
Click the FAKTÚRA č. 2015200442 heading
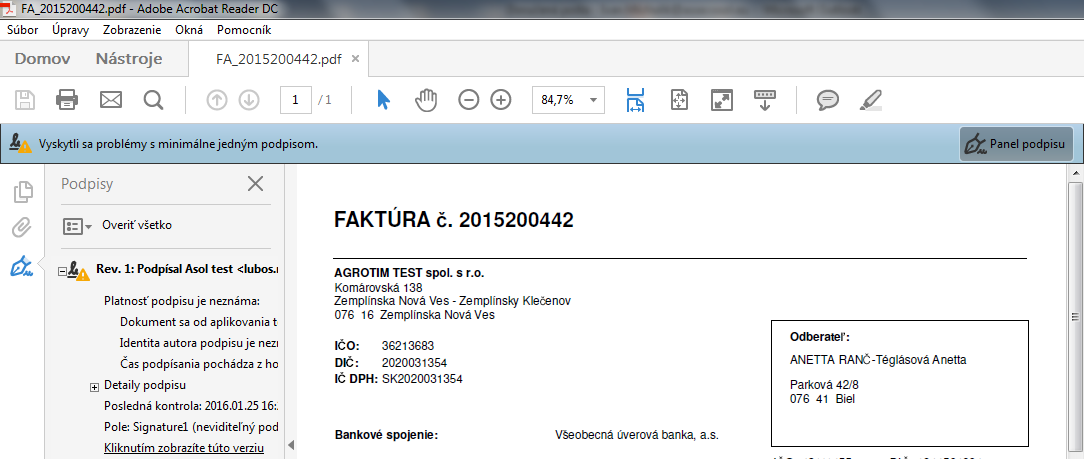pyautogui.click(x=454, y=220)
